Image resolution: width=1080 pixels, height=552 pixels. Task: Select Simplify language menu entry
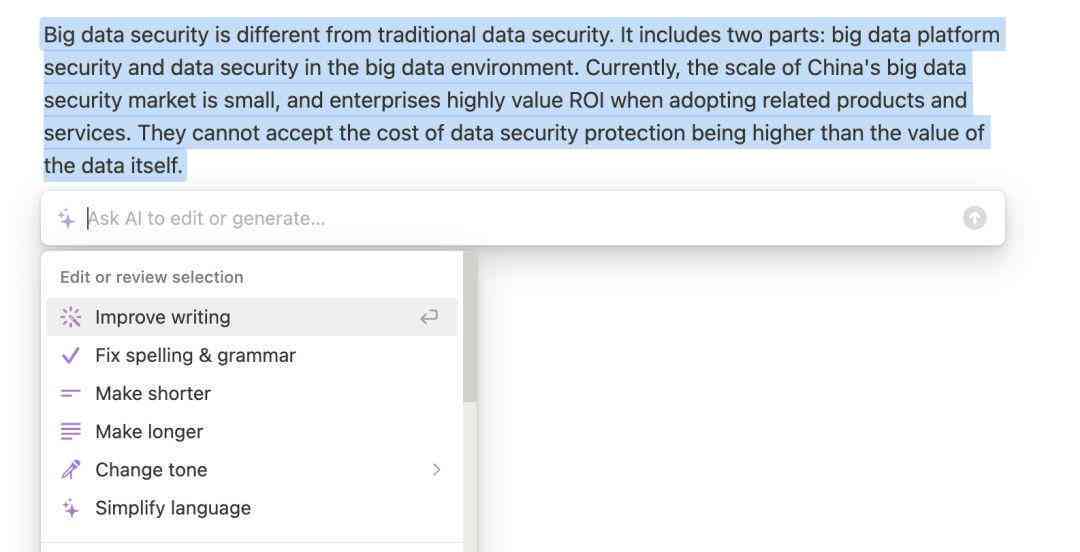tap(251, 509)
